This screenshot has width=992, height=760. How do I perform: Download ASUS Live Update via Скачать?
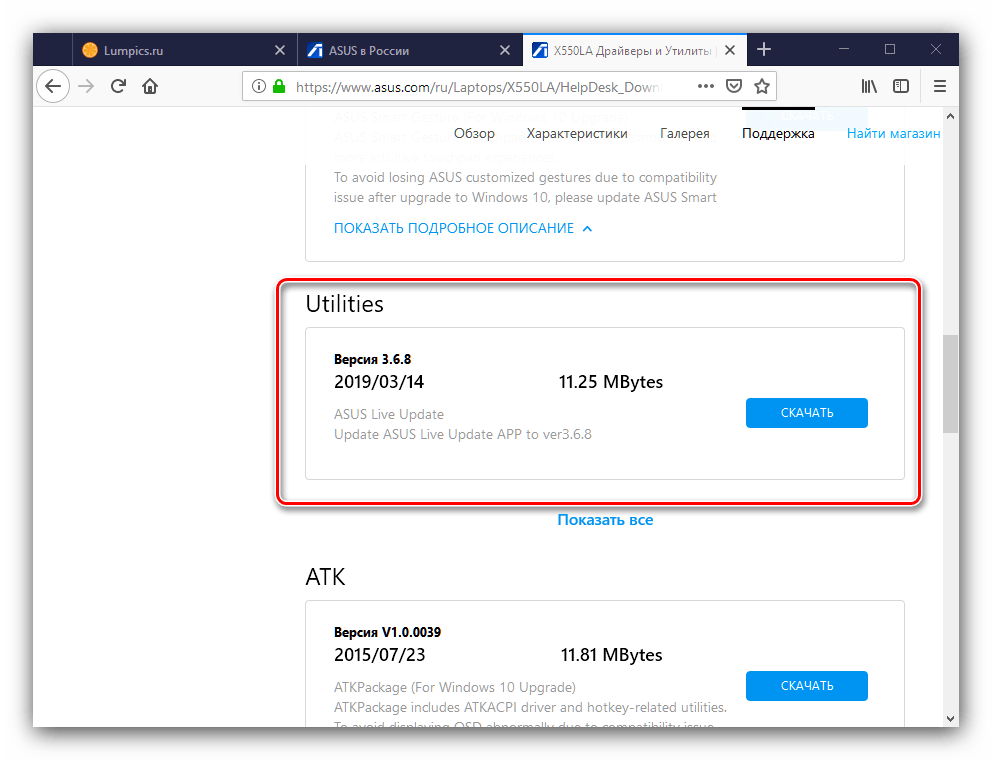806,413
